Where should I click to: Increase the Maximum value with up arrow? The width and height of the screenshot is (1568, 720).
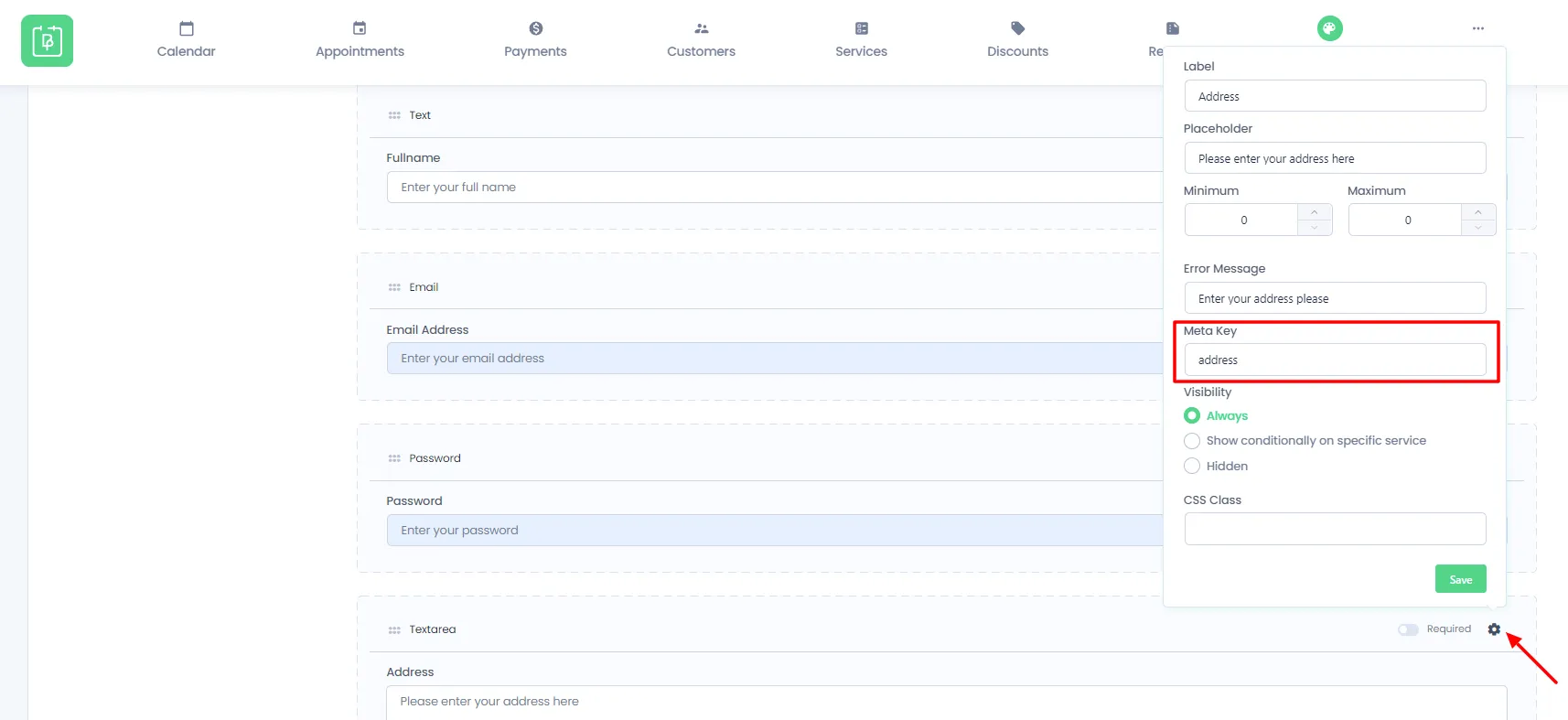click(1478, 211)
